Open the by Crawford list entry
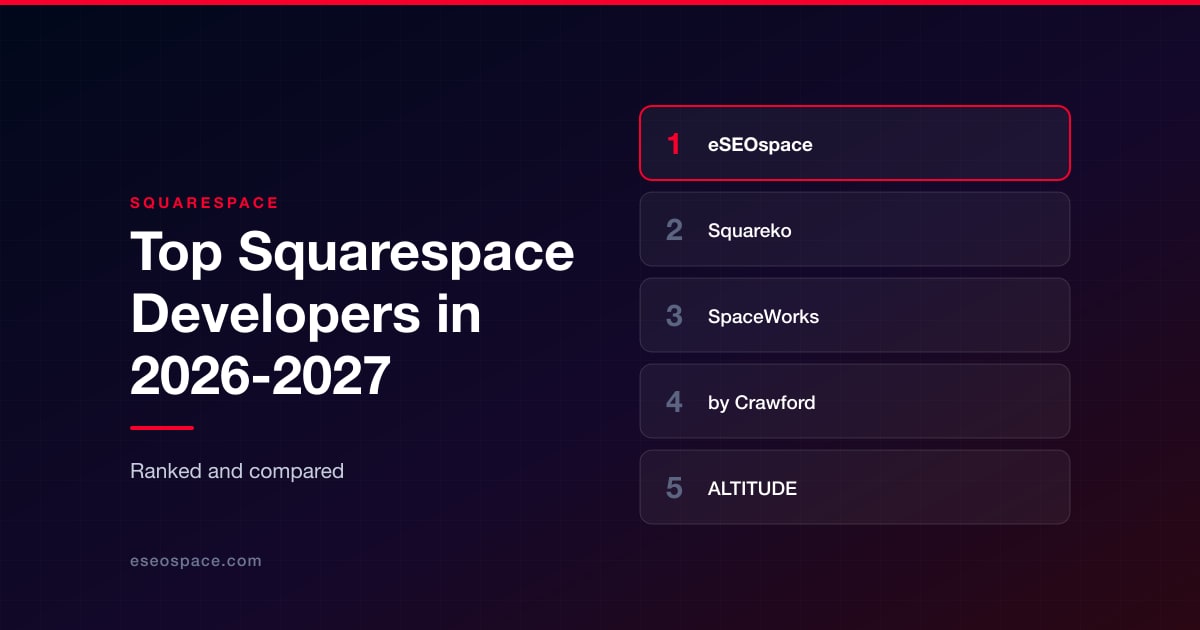Screen dimensions: 1200x630 pos(855,401)
